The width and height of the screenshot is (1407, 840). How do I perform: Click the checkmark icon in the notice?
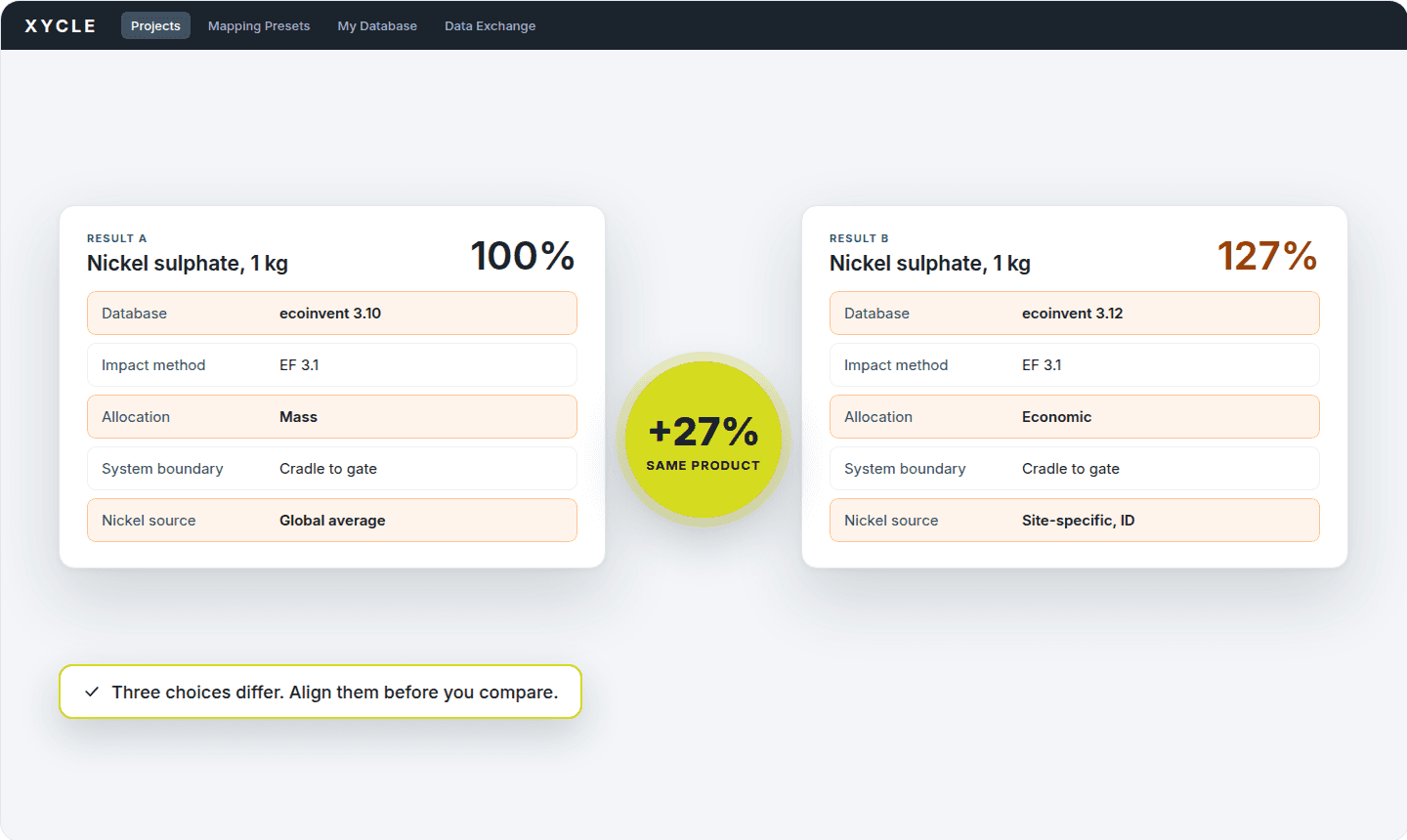click(x=92, y=693)
